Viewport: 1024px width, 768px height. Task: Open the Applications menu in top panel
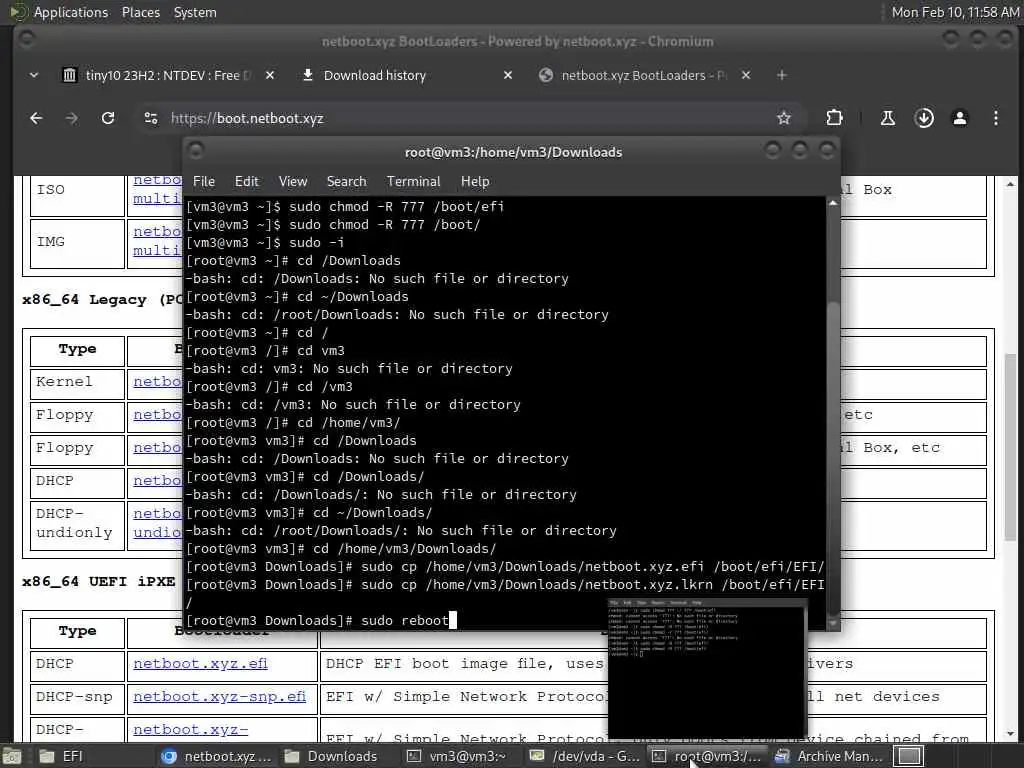(71, 12)
